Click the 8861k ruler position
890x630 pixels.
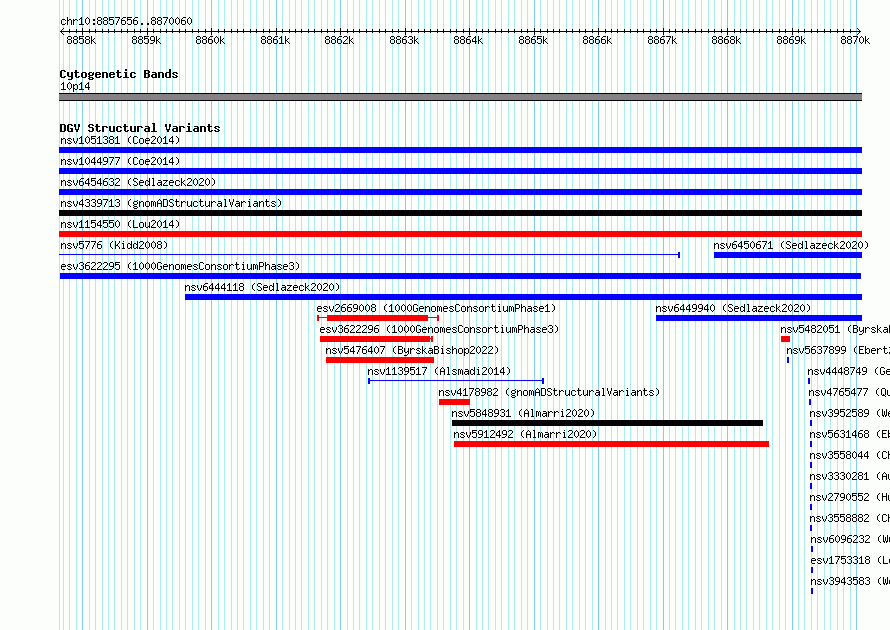(x=275, y=40)
